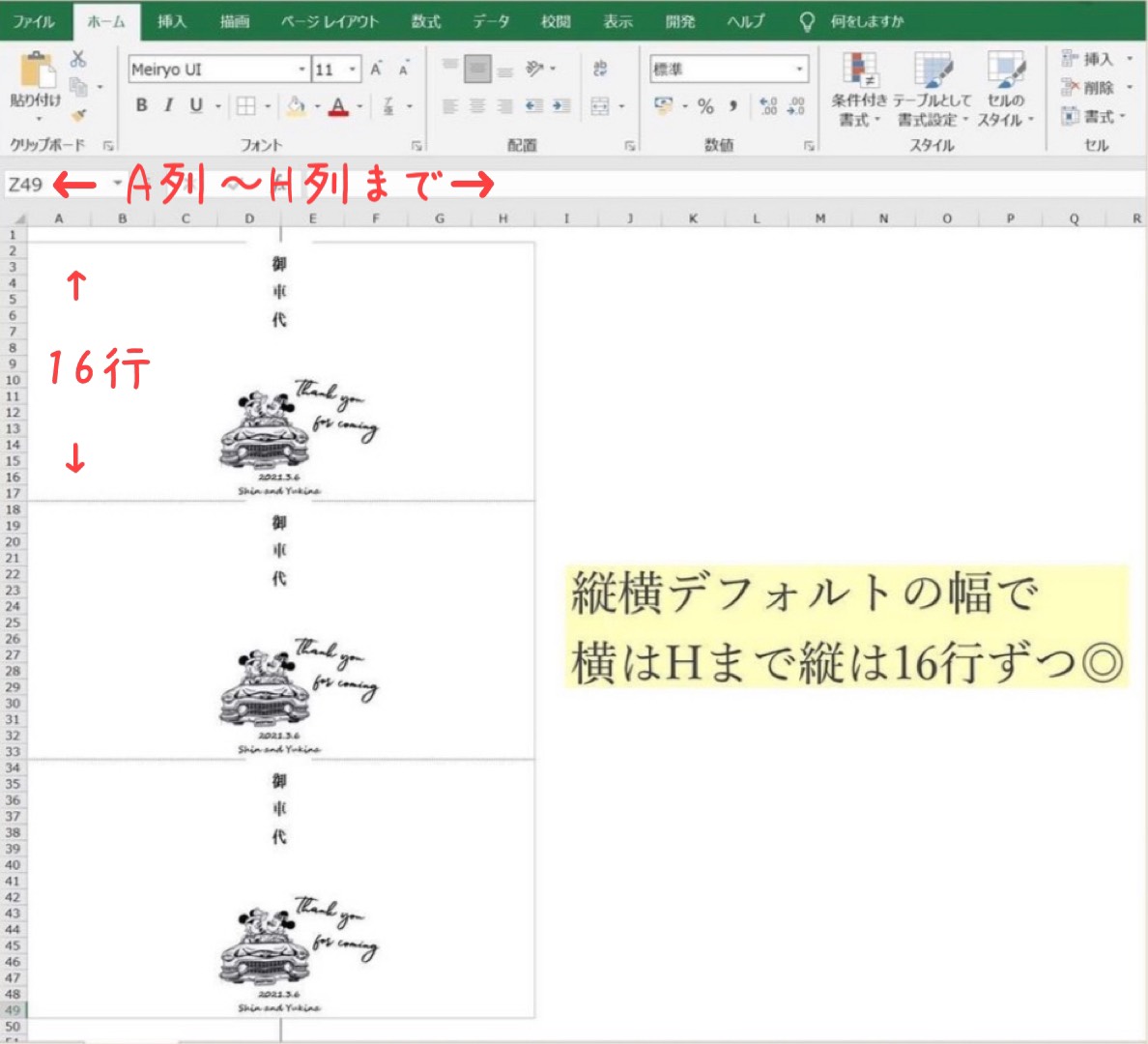Click the 書式 (Format) cells button
1148x1044 pixels.
(1094, 116)
